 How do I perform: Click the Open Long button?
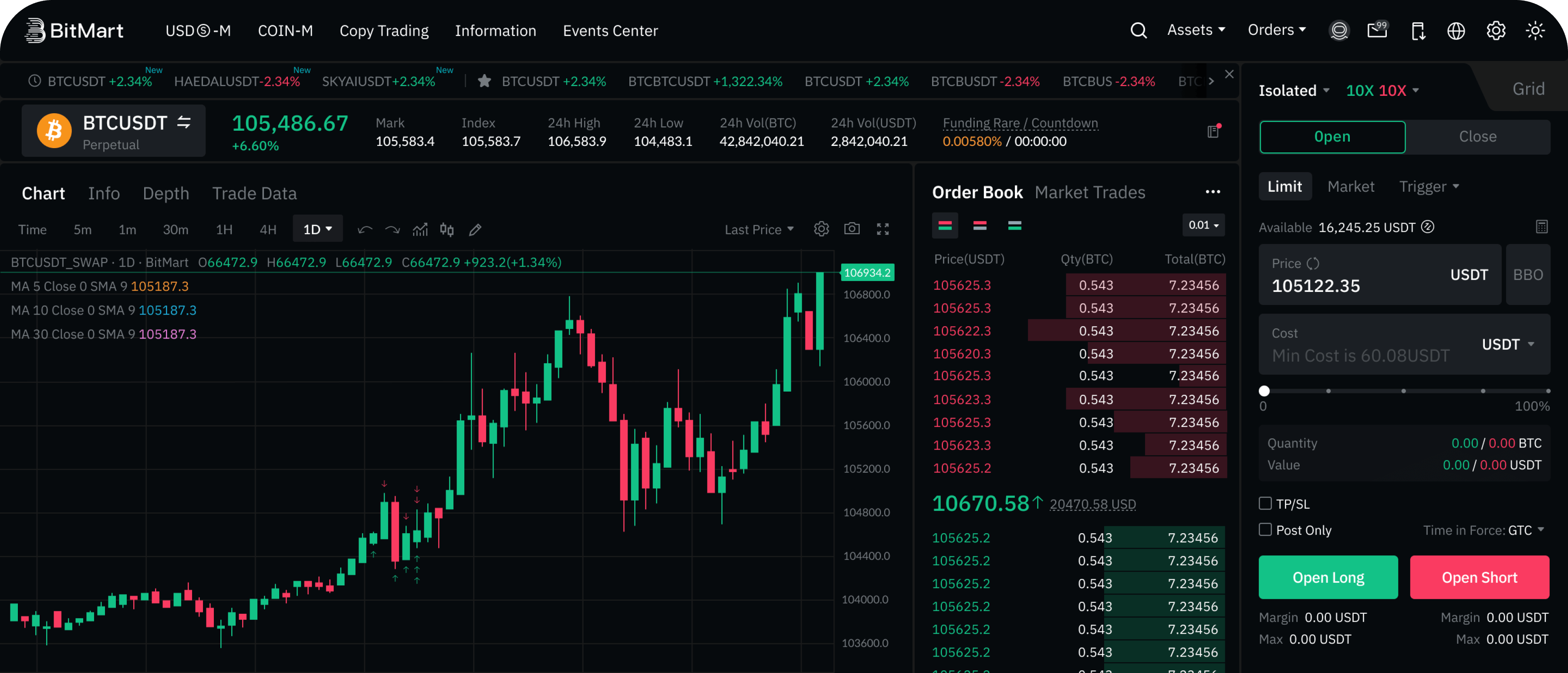click(x=1328, y=577)
